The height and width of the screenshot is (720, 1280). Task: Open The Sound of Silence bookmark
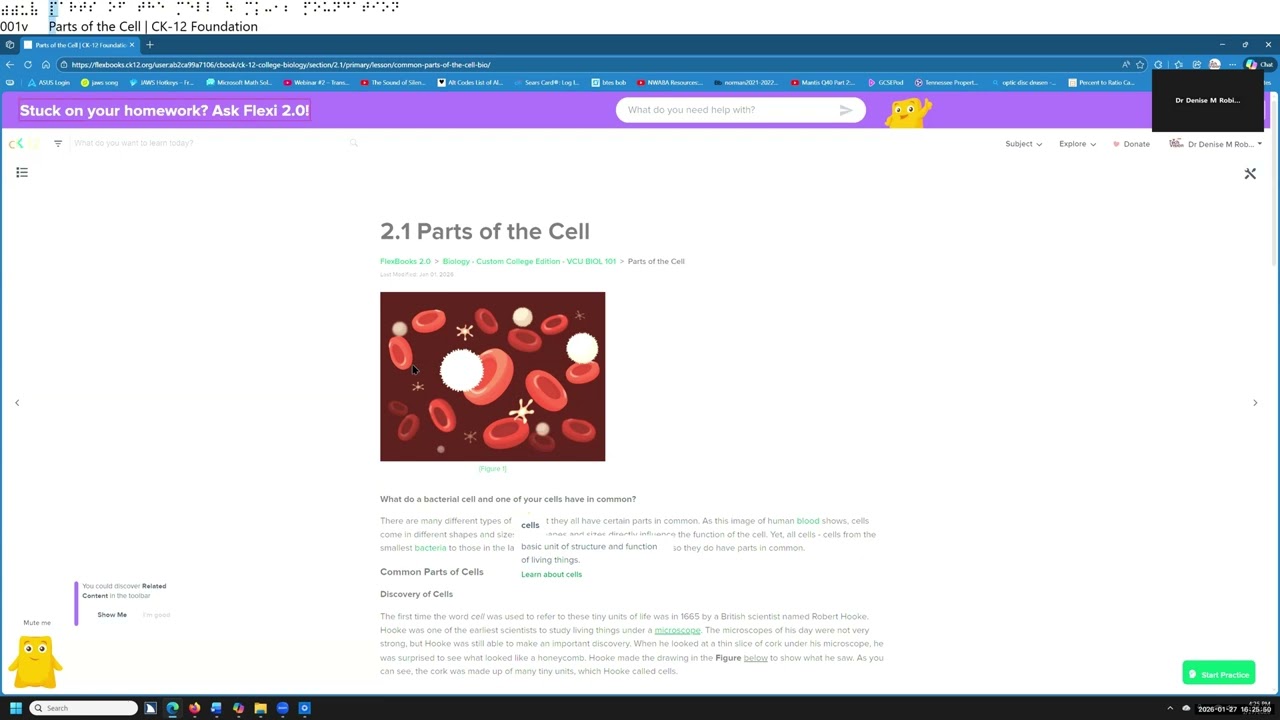[x=394, y=82]
